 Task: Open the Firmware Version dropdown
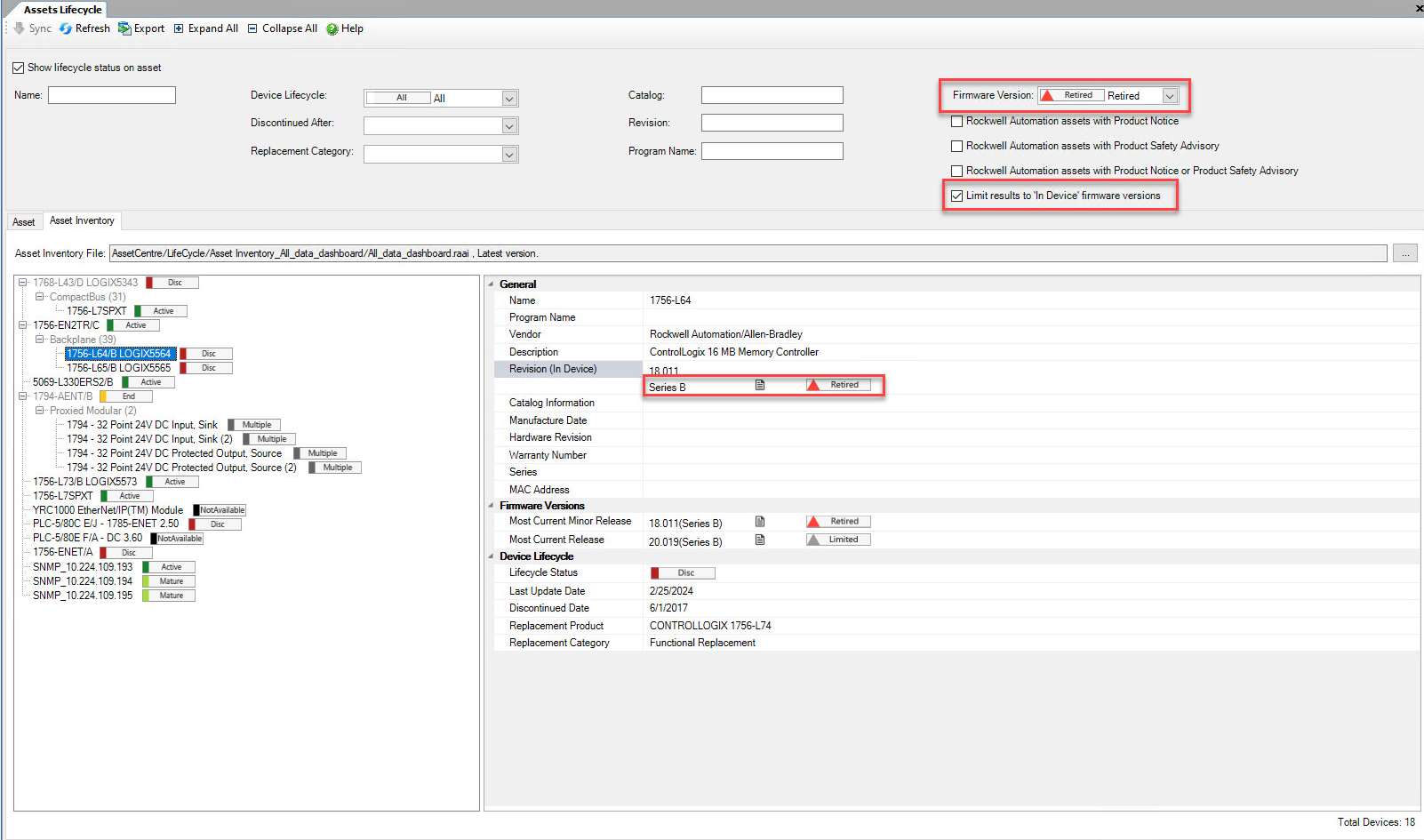1170,96
